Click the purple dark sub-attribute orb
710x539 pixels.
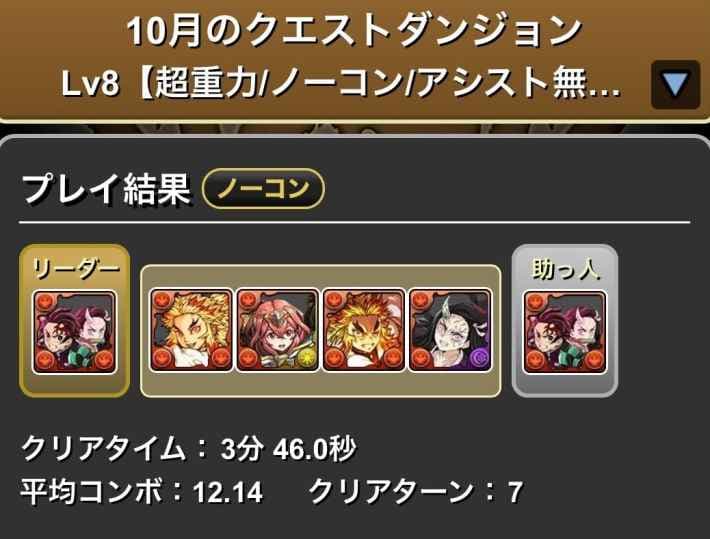480,360
